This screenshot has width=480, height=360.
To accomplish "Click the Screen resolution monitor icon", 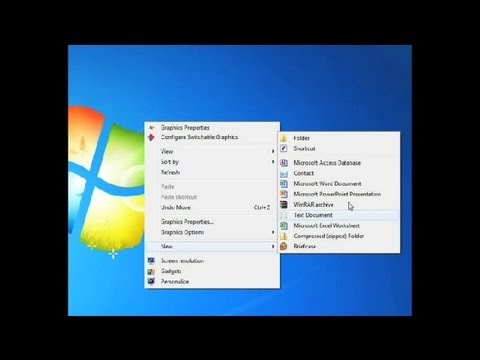I will [151, 261].
